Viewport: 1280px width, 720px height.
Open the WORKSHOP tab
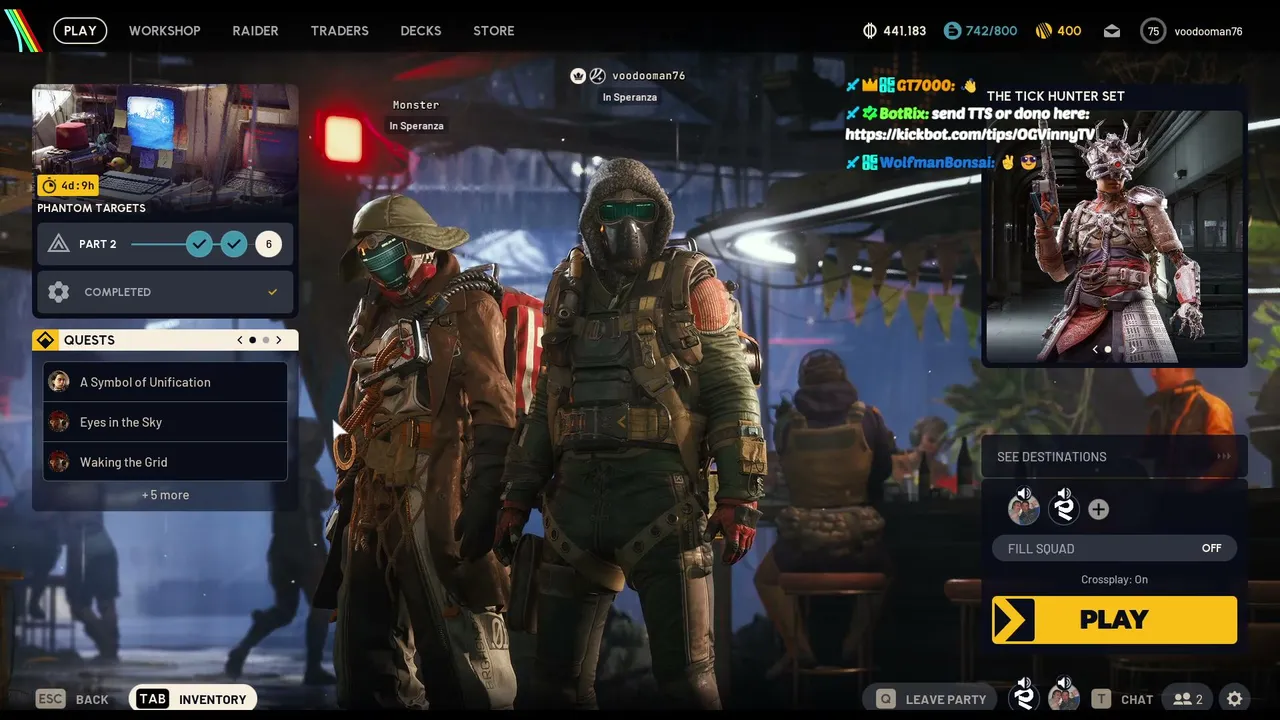click(164, 31)
